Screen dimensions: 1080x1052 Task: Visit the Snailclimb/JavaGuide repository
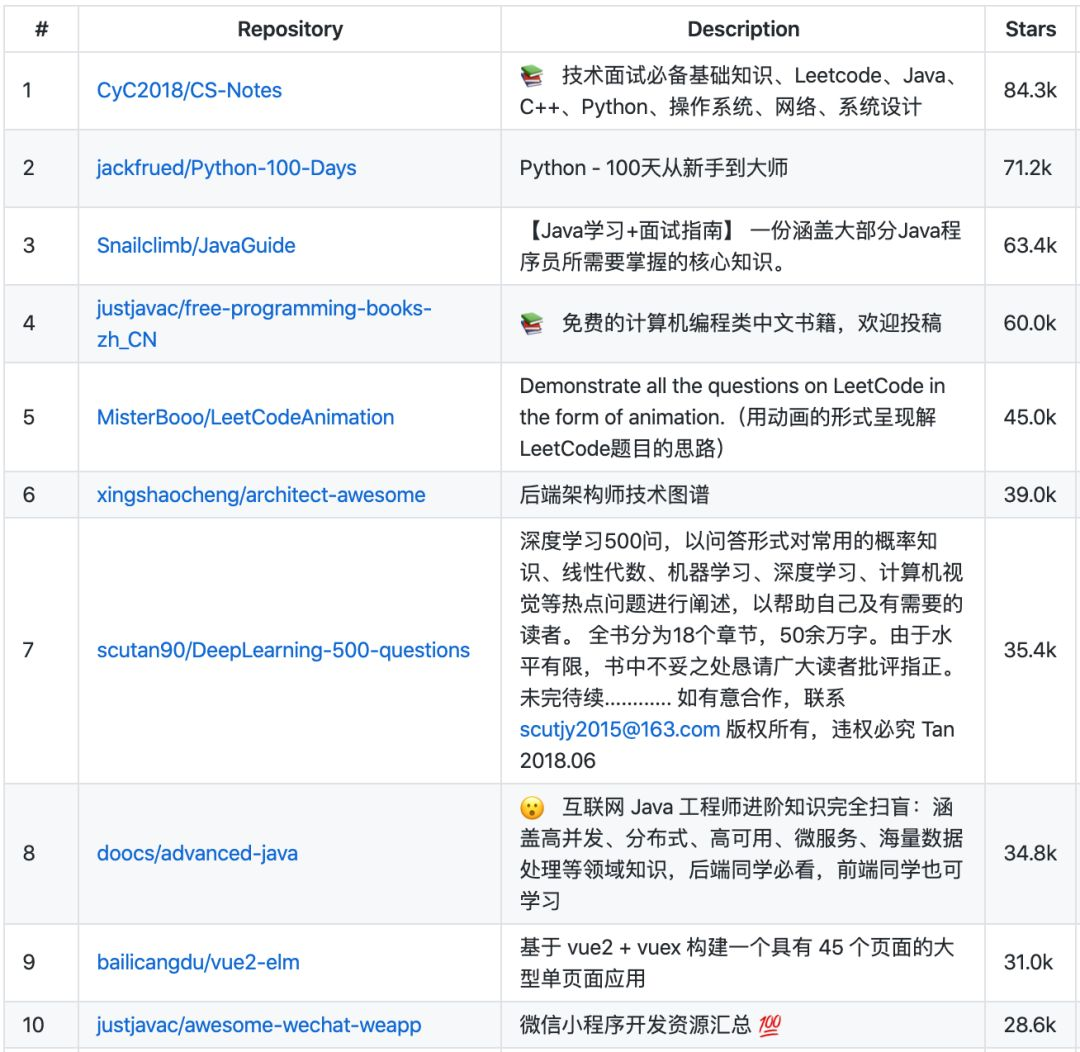click(x=196, y=245)
